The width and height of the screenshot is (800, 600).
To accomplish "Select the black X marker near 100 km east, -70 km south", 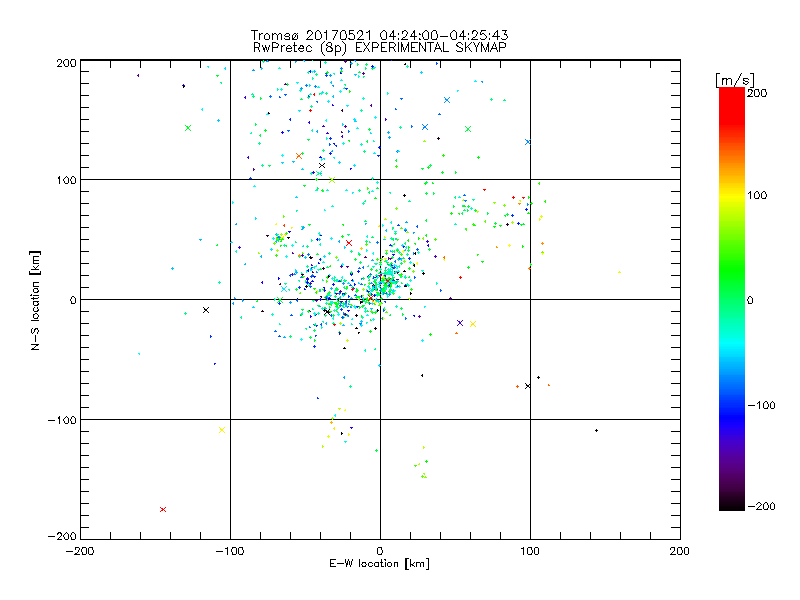I will coord(528,386).
